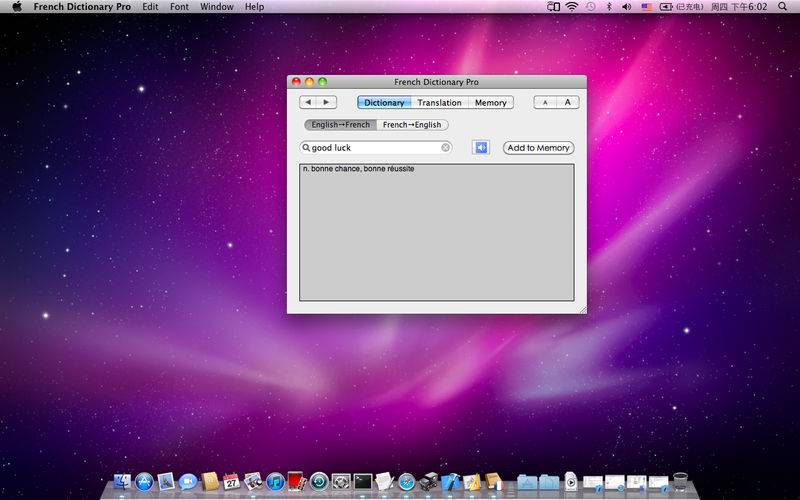Open Finder from the Dock
The image size is (800, 500).
122,482
